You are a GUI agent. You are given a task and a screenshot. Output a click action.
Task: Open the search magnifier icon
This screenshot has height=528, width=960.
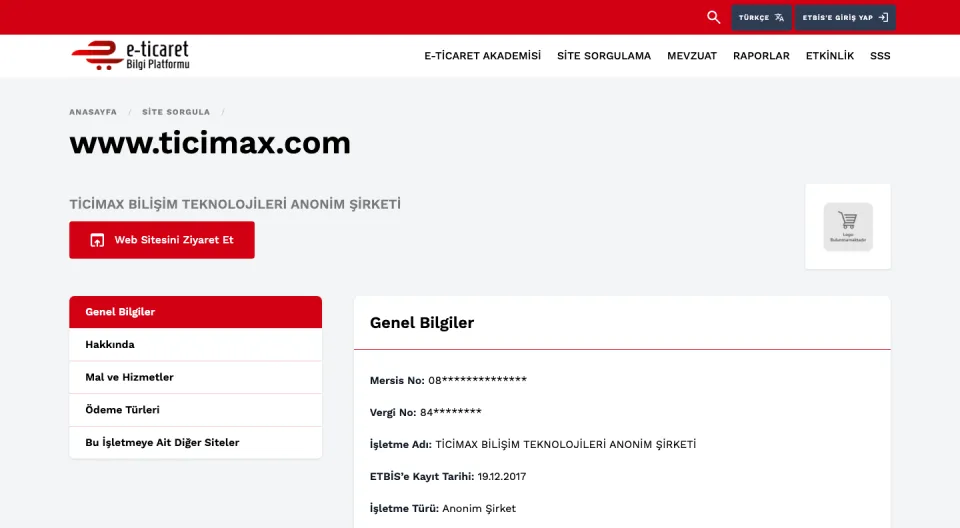(713, 17)
